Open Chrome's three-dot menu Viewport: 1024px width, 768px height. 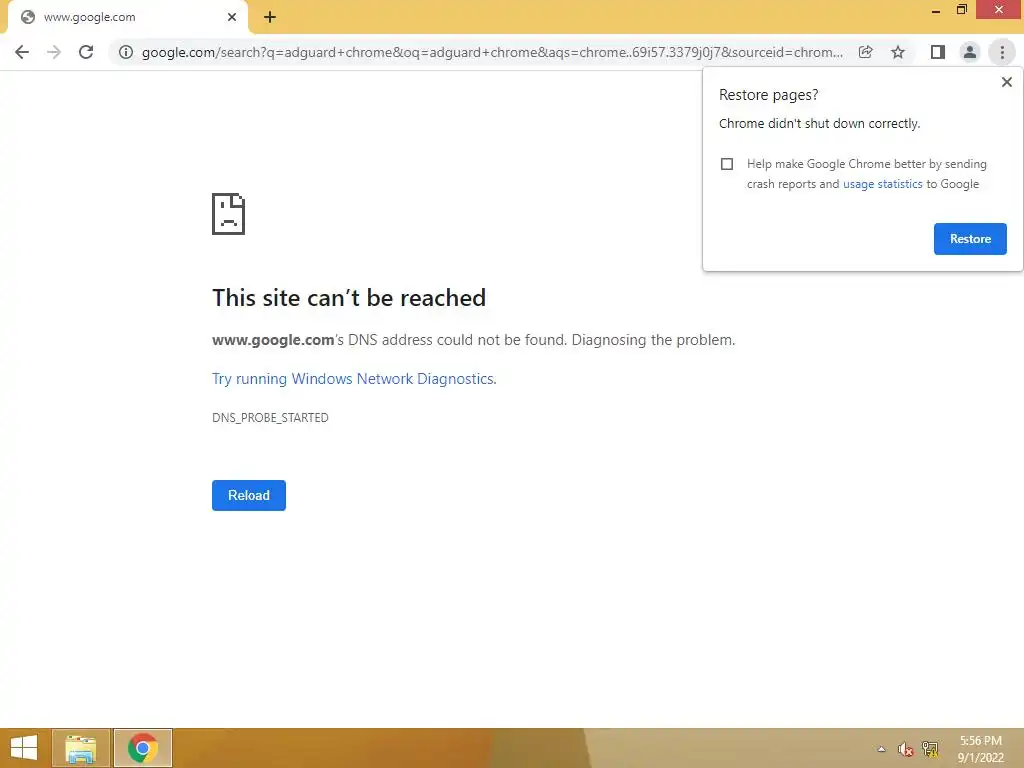pyautogui.click(x=1002, y=52)
